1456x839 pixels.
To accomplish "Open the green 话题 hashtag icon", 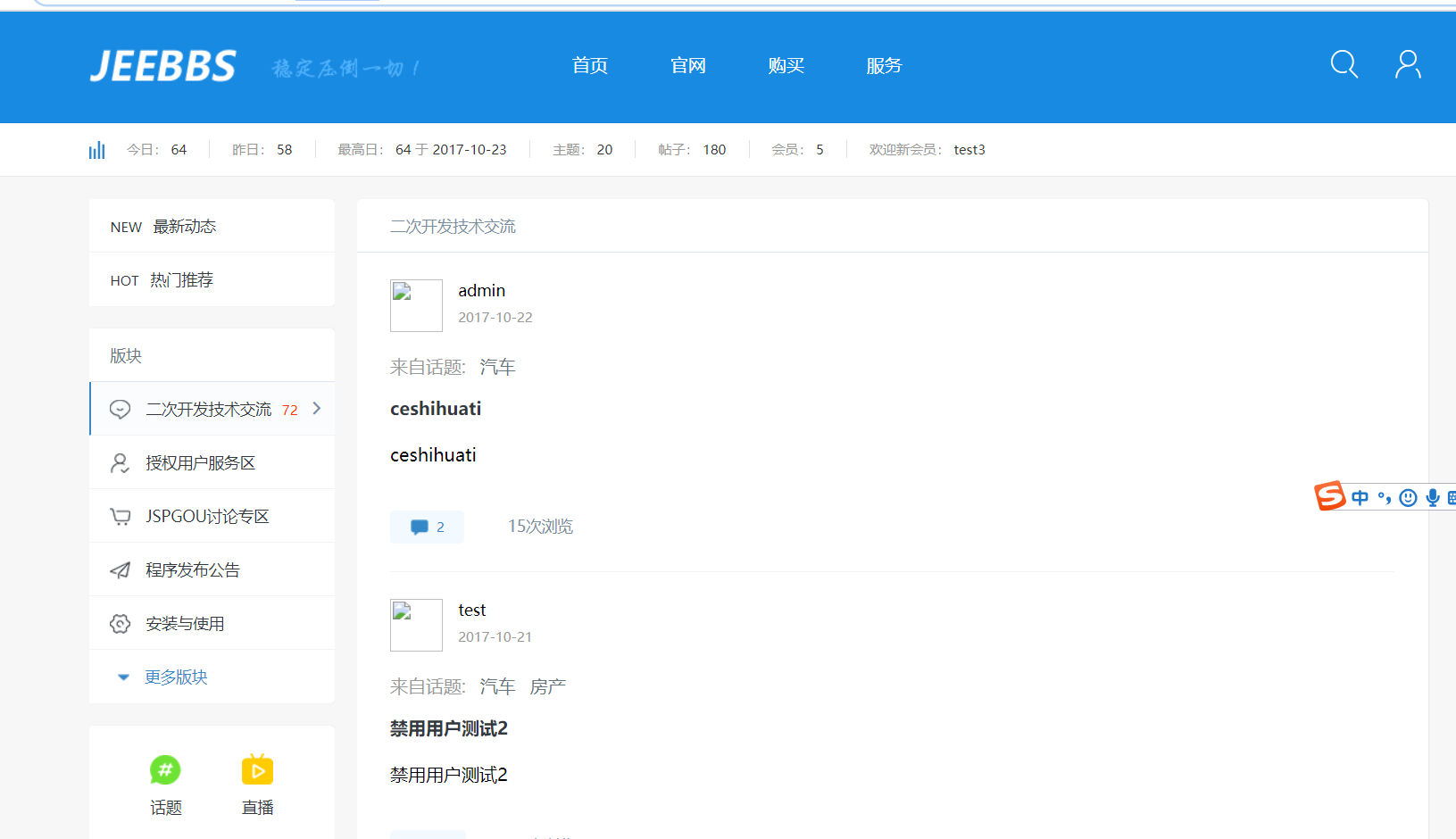I will pyautogui.click(x=165, y=770).
